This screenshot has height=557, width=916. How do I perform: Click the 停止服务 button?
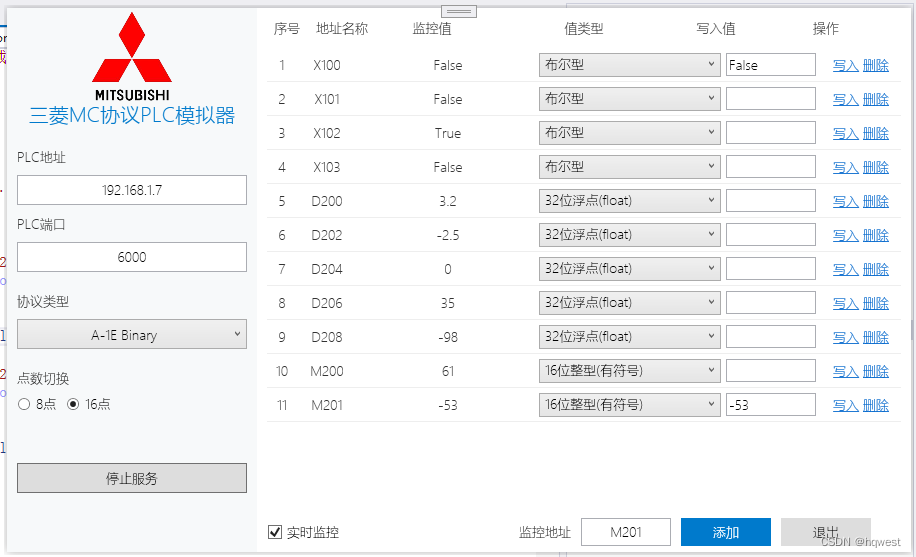[132, 478]
